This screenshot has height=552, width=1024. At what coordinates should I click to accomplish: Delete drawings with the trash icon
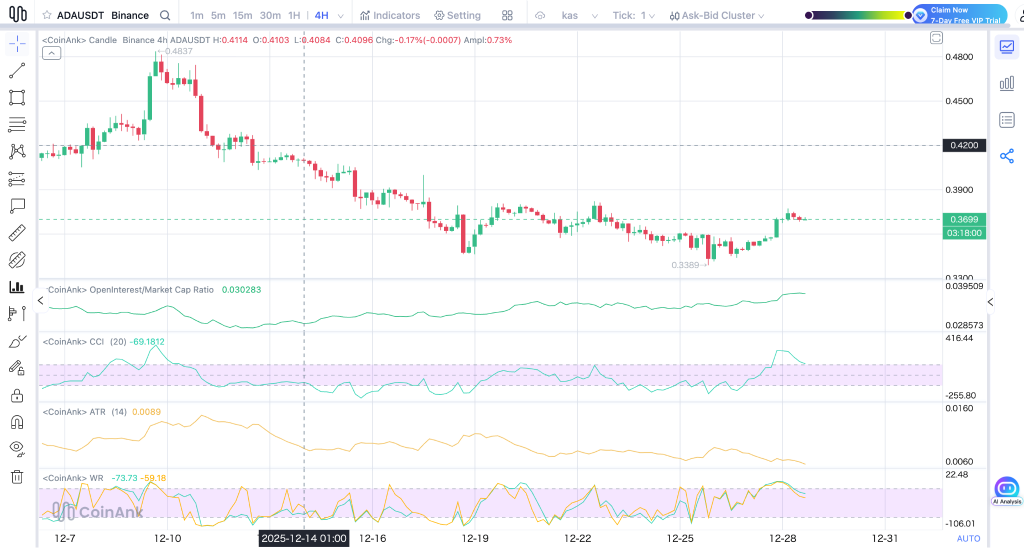click(x=17, y=477)
